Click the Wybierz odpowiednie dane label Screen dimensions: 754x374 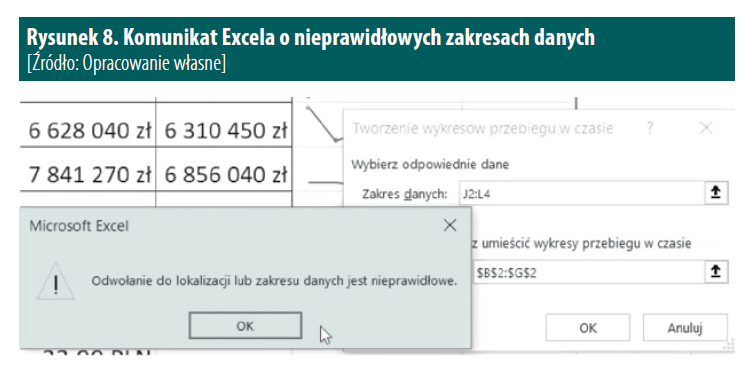[x=430, y=164]
